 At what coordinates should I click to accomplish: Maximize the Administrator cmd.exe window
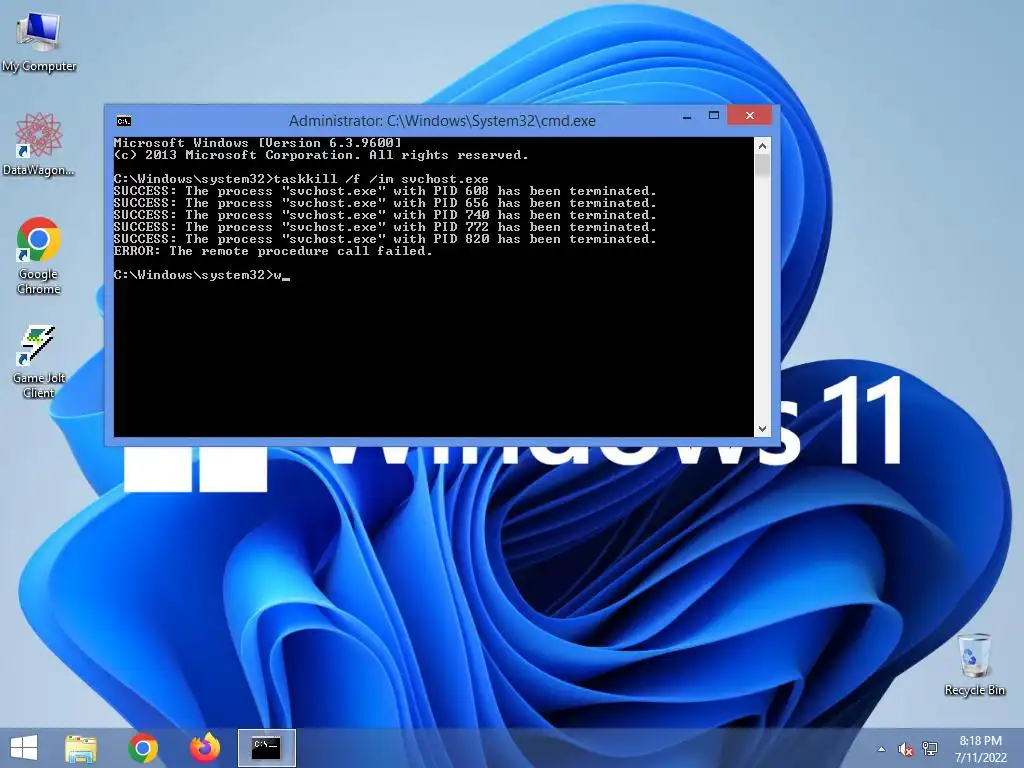(x=714, y=116)
